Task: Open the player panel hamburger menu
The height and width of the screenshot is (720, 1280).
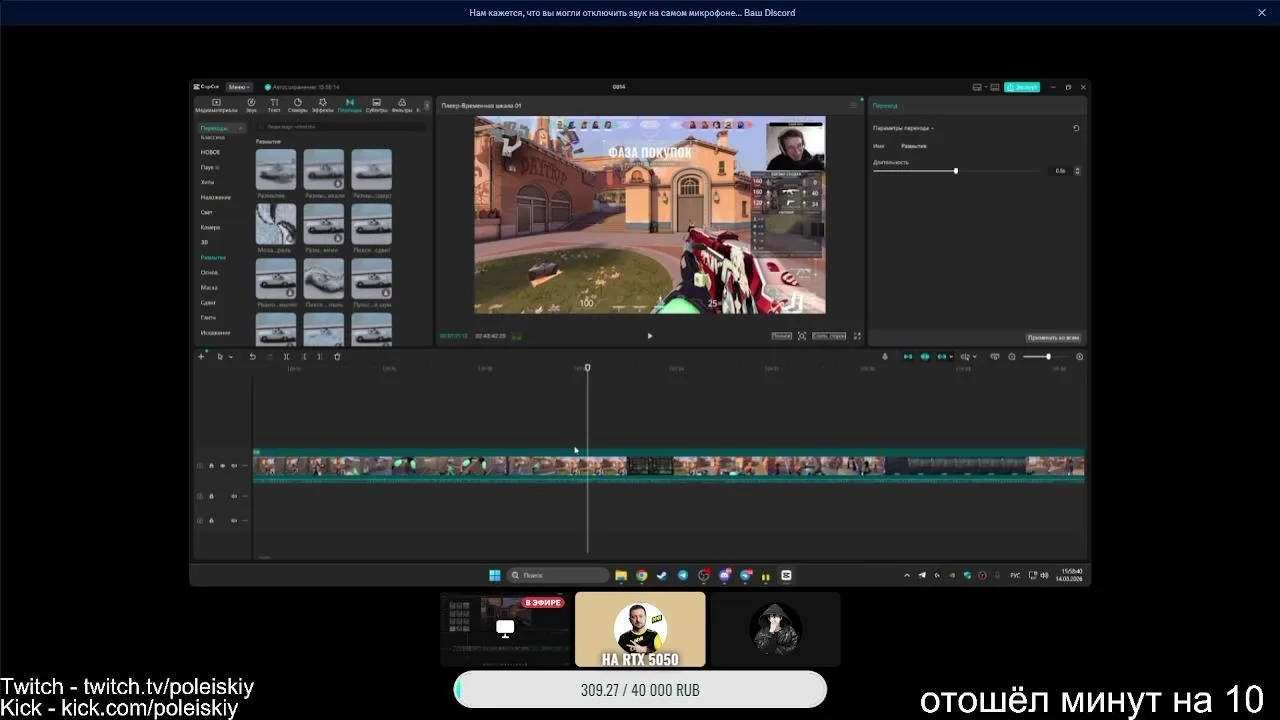Action: point(853,105)
